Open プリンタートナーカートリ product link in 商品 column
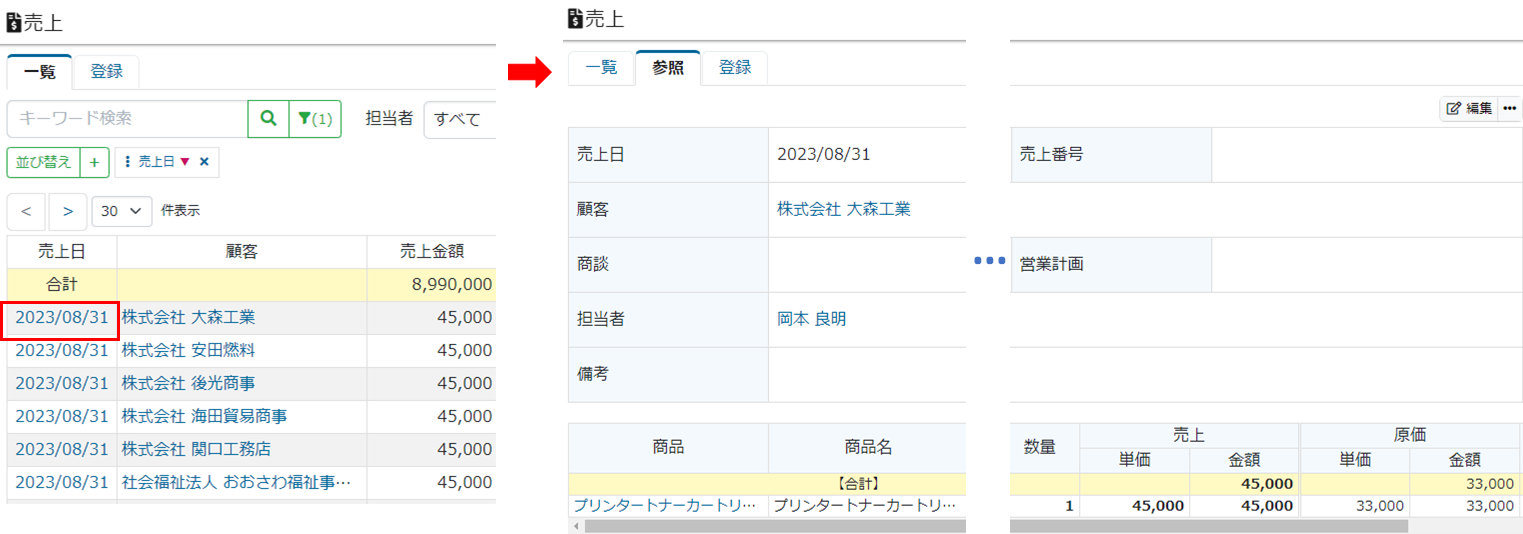 pos(665,506)
